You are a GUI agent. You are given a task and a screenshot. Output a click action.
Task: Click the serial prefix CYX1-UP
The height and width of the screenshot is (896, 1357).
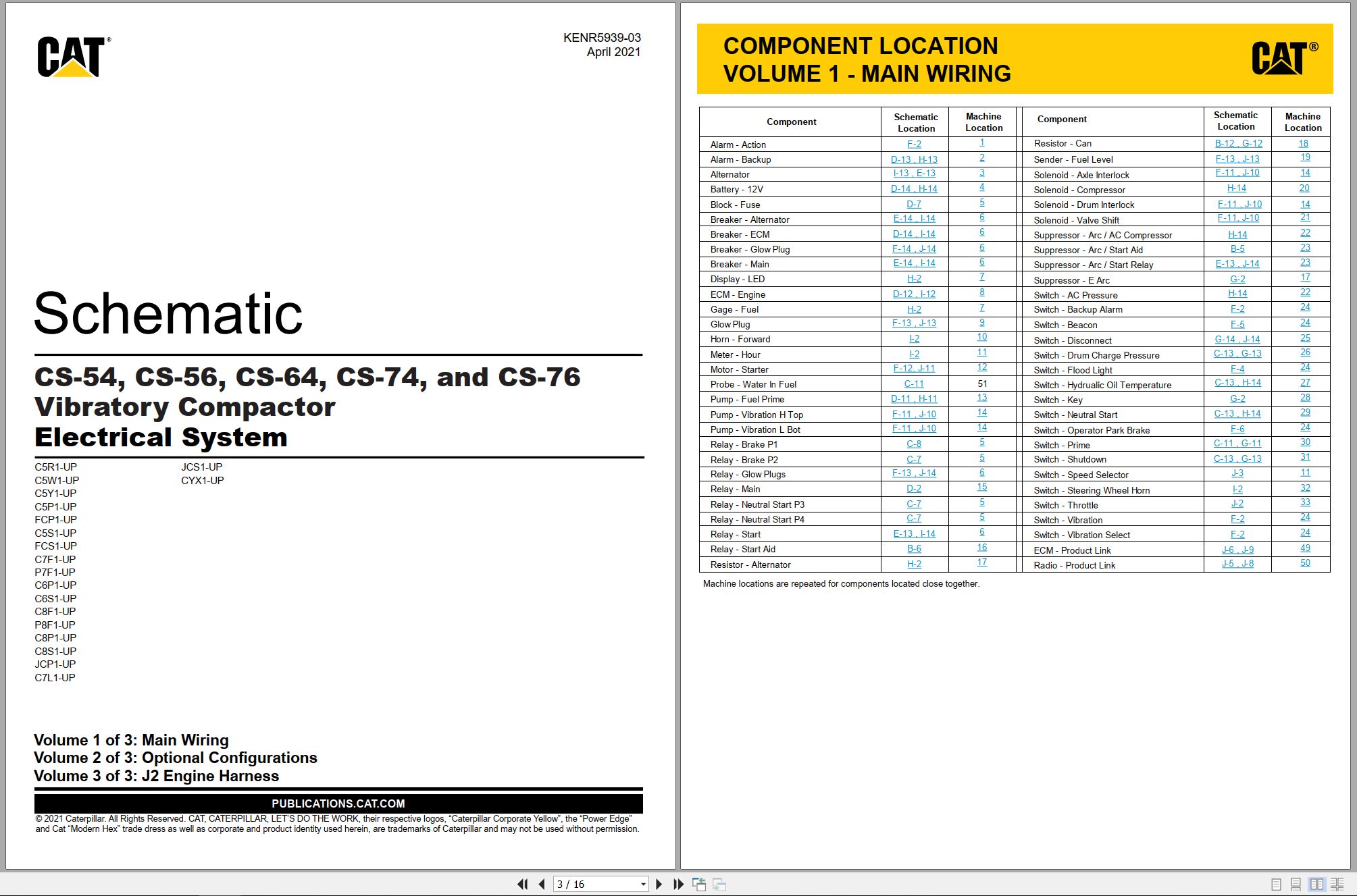click(x=203, y=481)
